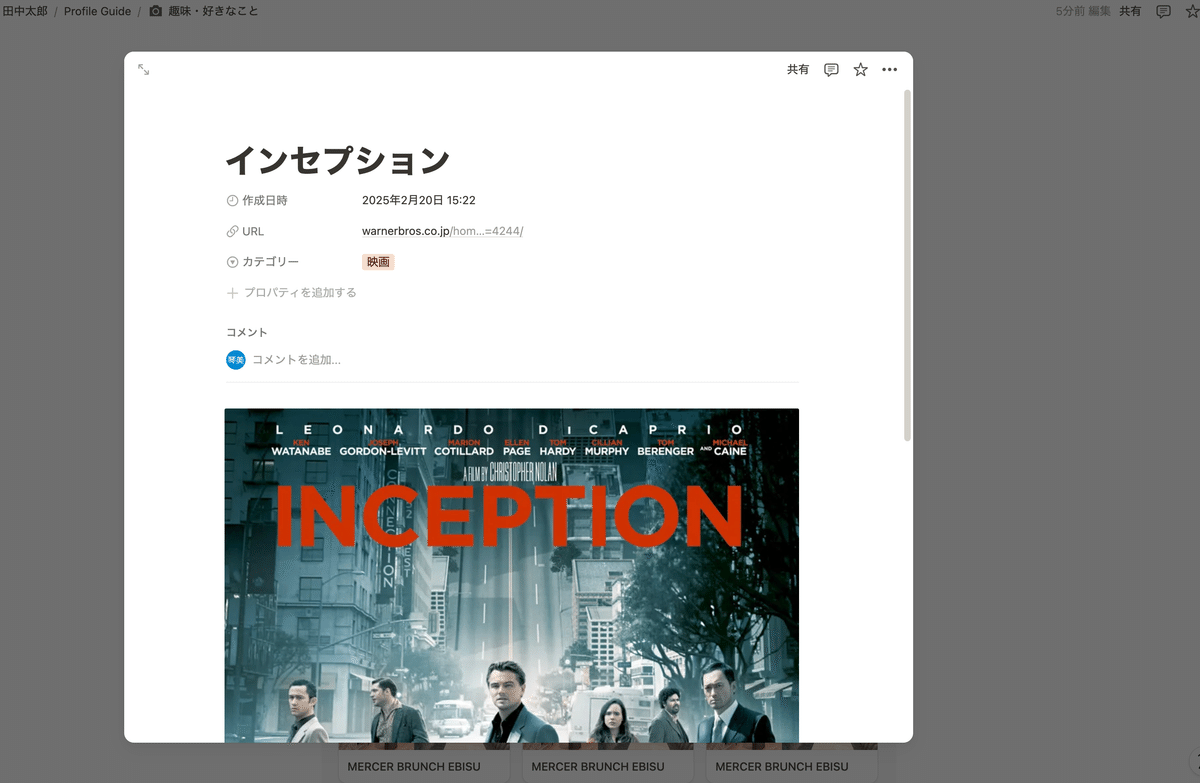The image size is (1200, 783).
Task: Open the three-dot more menu in modal
Action: pyautogui.click(x=890, y=70)
